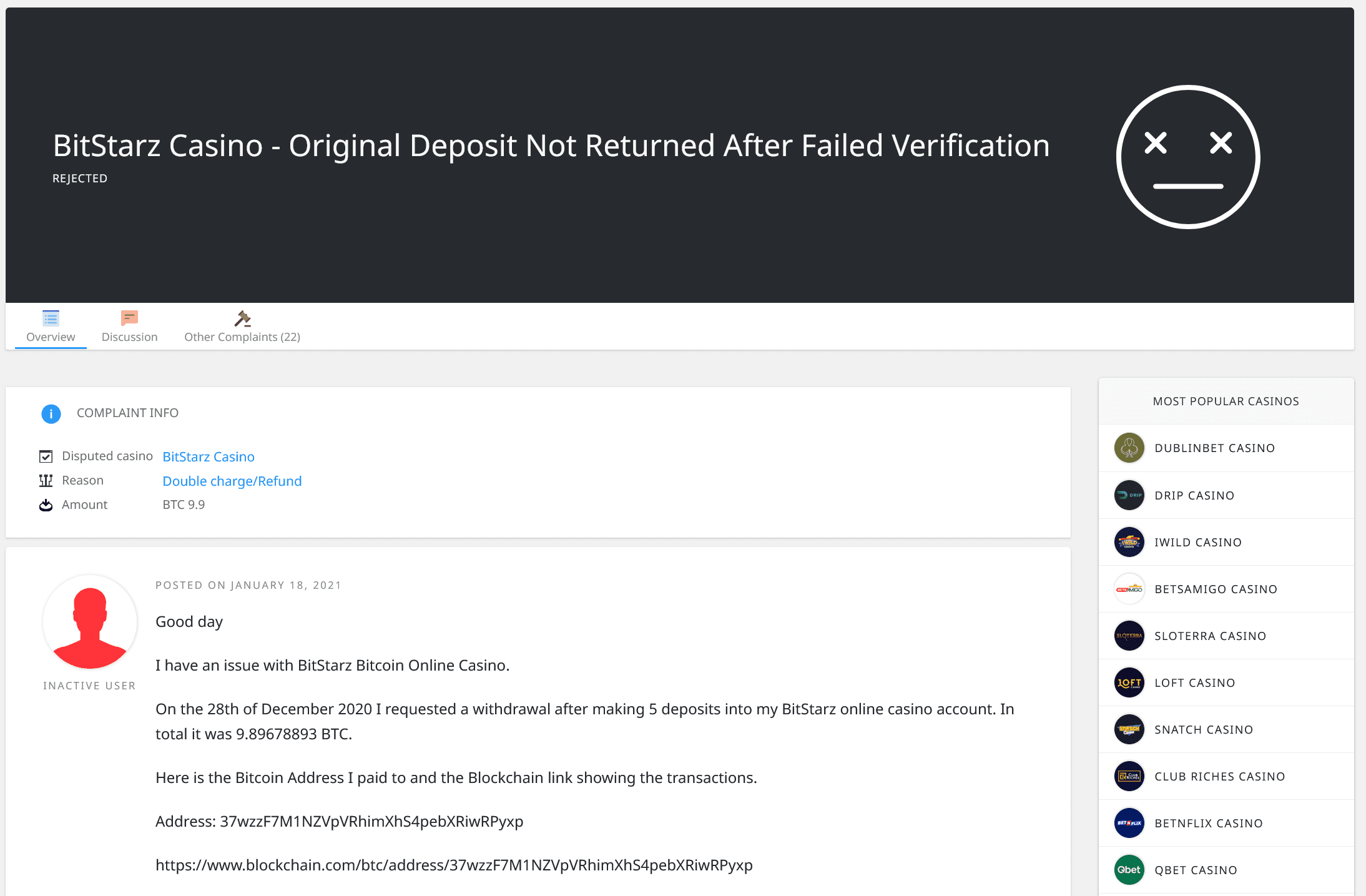Click the 'Good day' greeting line
Image resolution: width=1366 pixels, height=896 pixels.
pyautogui.click(x=189, y=622)
